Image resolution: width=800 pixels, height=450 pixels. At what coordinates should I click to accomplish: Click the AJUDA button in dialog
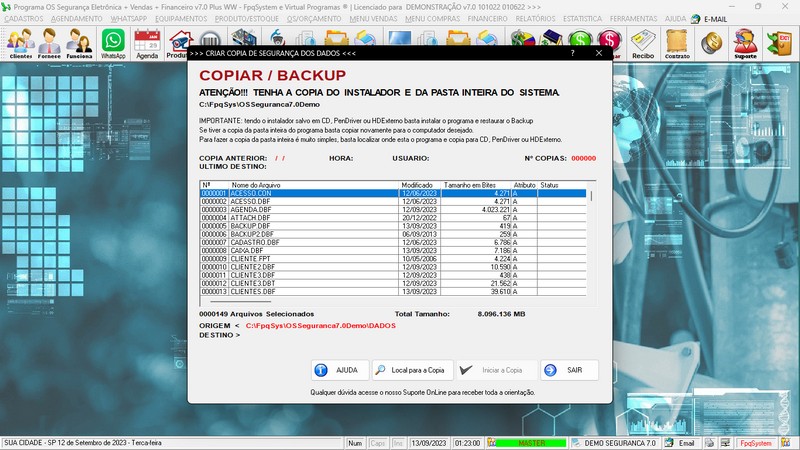pyautogui.click(x=337, y=370)
